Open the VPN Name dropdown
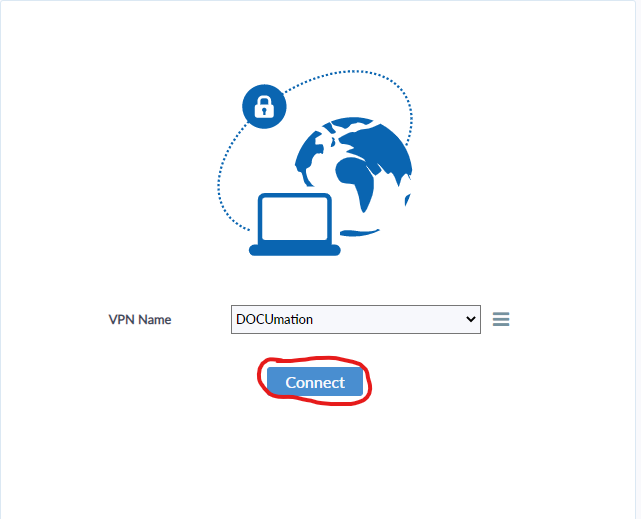The width and height of the screenshot is (641, 519). pyautogui.click(x=356, y=319)
